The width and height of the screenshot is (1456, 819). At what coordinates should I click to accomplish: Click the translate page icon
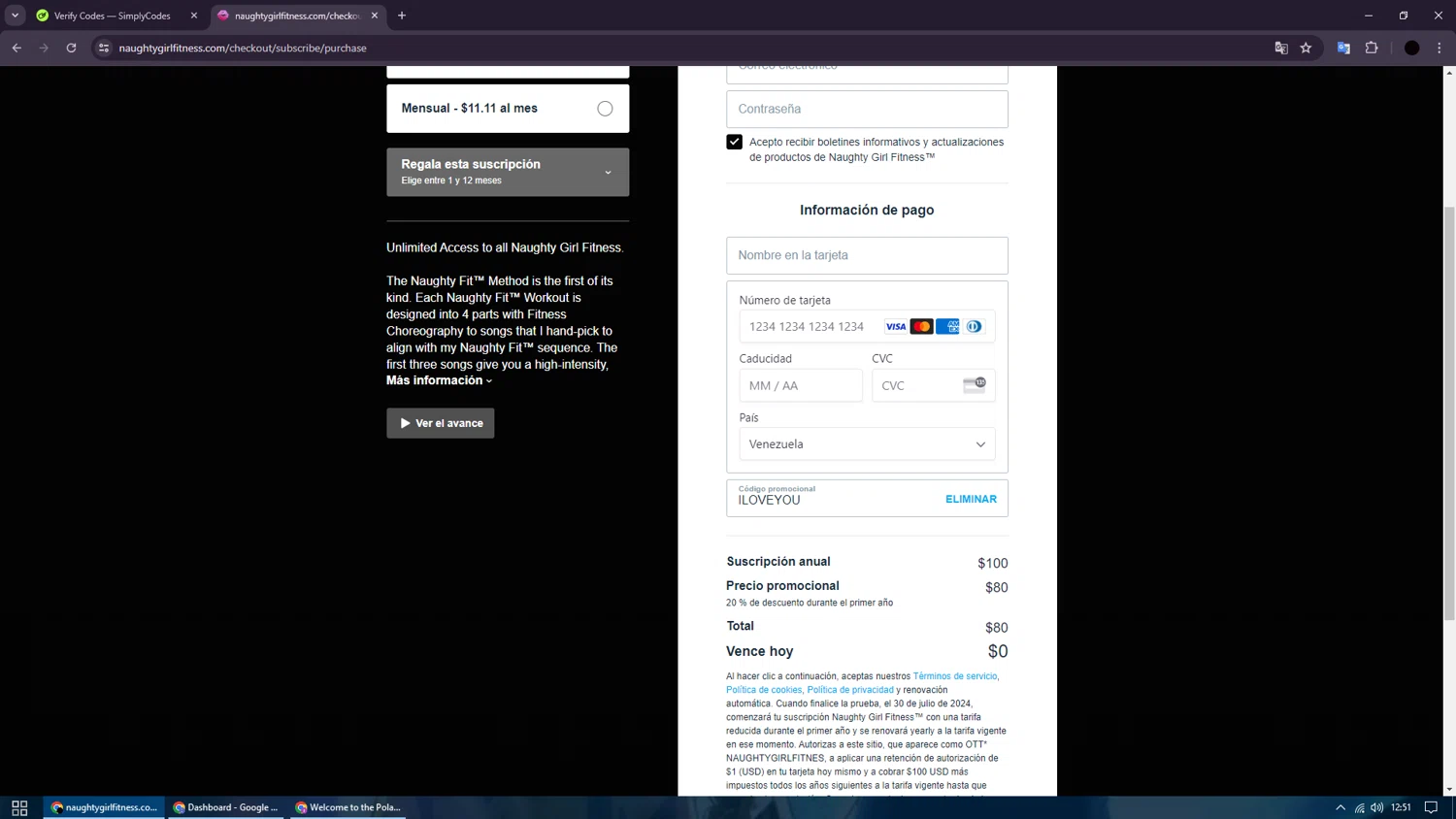coord(1281,48)
